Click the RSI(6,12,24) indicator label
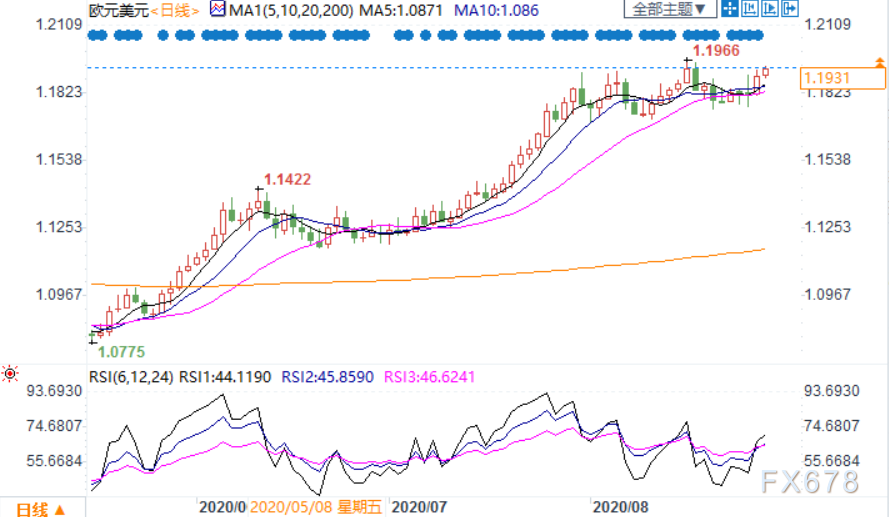The width and height of the screenshot is (889, 517). [131, 377]
